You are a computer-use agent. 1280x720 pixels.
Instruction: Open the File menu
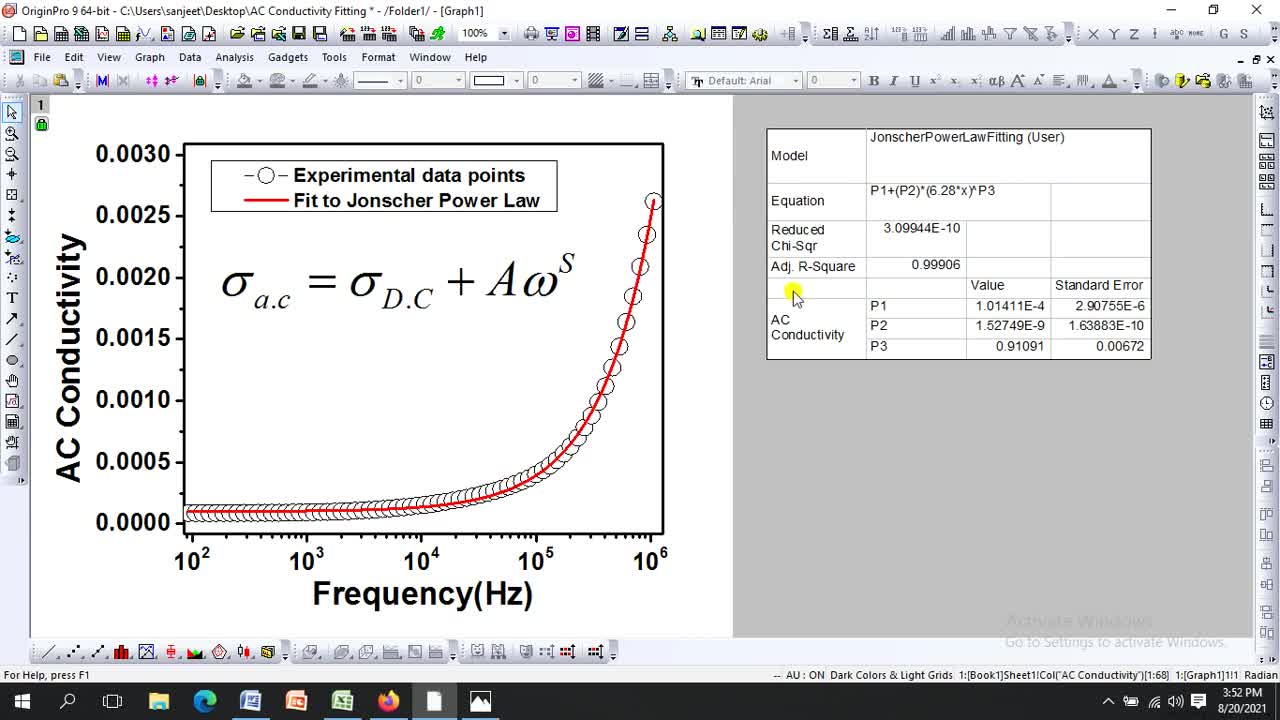click(42, 57)
